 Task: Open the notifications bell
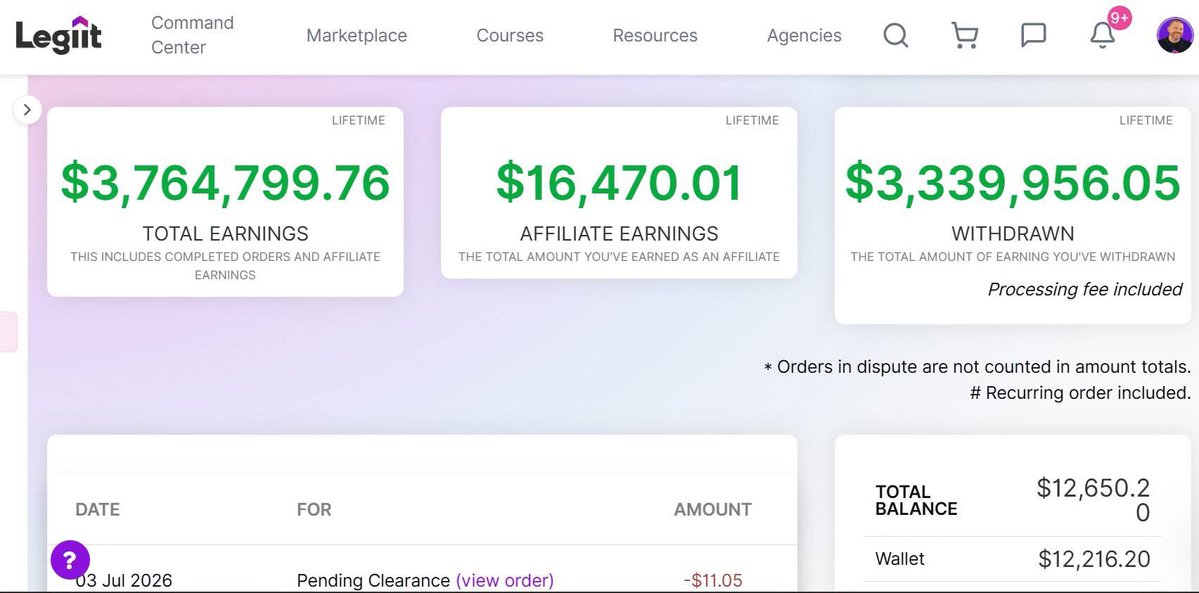point(1102,36)
